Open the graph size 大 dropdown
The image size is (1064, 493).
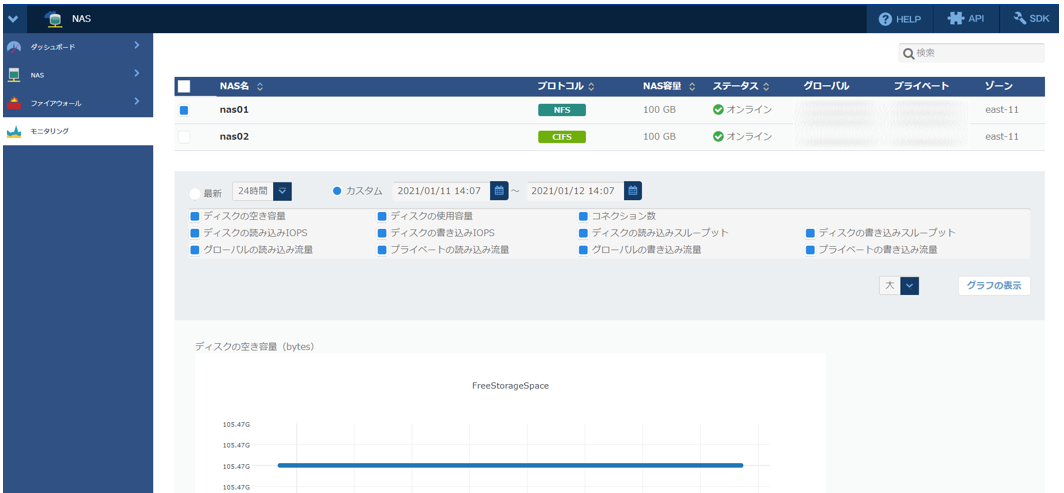(x=909, y=286)
